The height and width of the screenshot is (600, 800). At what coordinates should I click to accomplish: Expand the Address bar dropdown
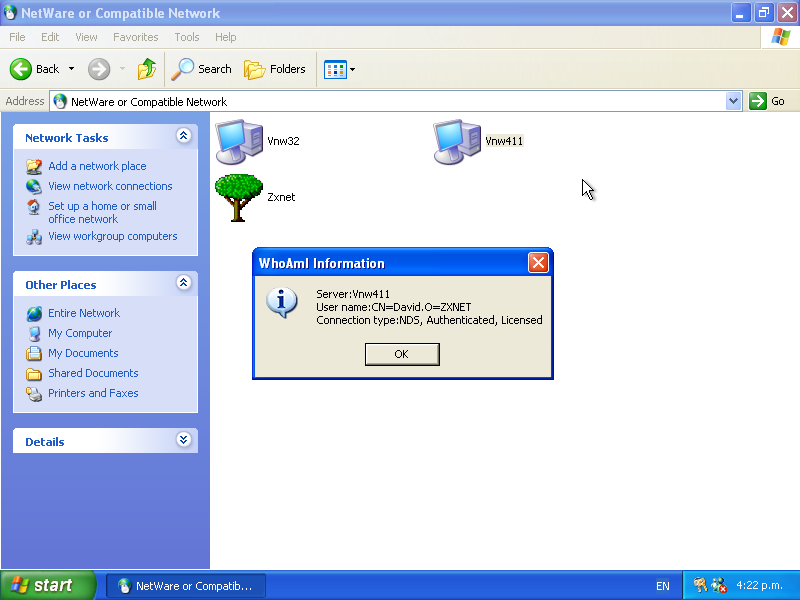point(733,101)
